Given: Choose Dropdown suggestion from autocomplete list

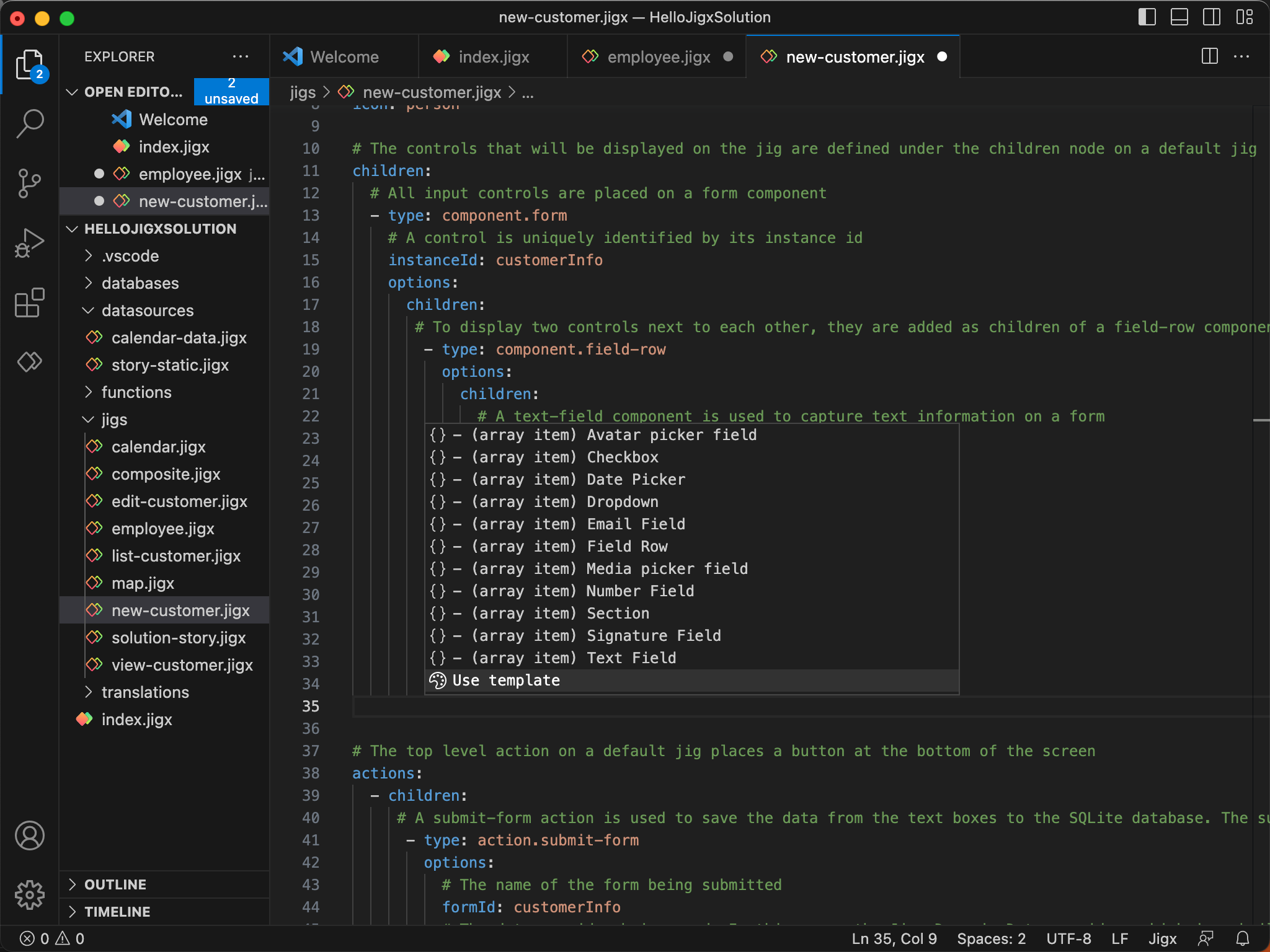Looking at the screenshot, I should pyautogui.click(x=692, y=502).
